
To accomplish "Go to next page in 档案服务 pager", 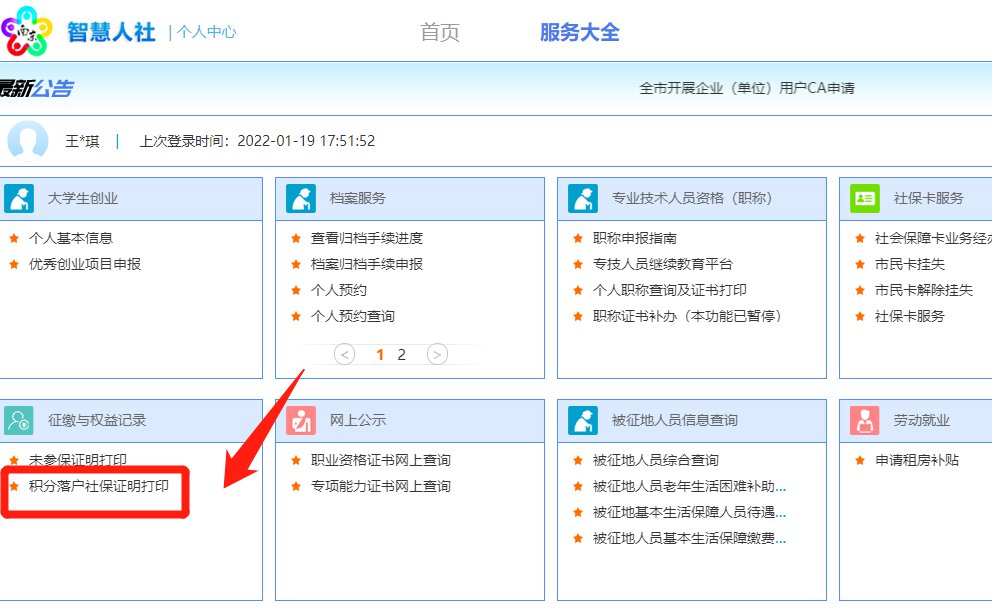I will 437,354.
